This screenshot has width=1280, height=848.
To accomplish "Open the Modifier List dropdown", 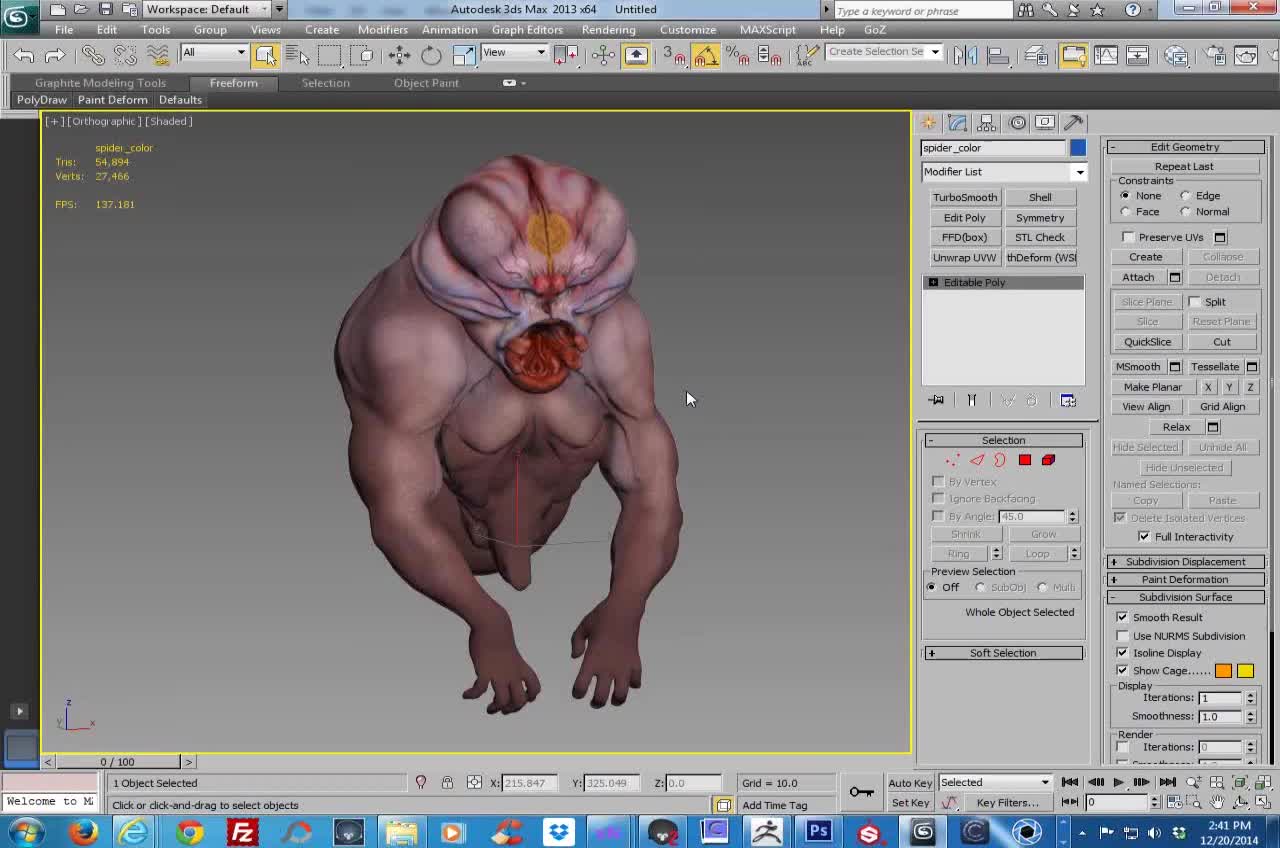I will [1004, 172].
